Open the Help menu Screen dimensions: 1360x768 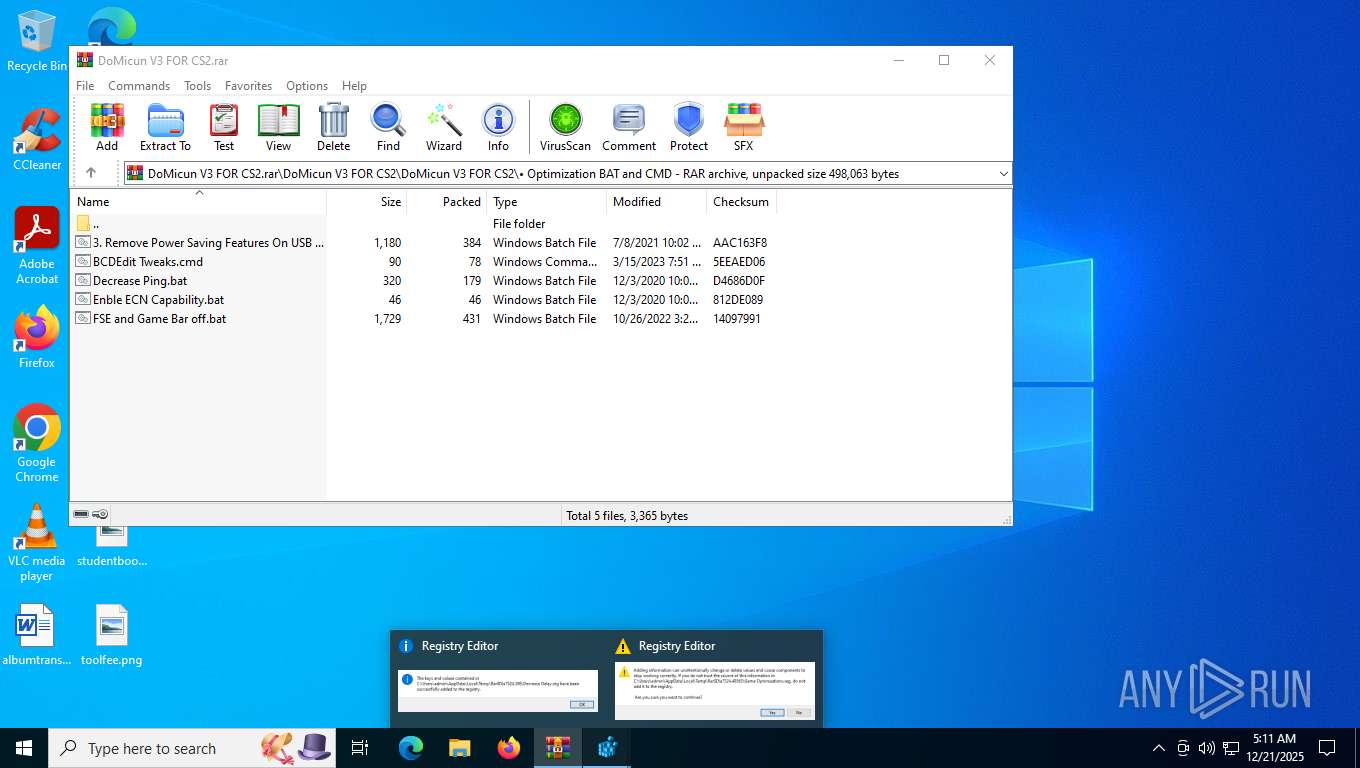point(354,86)
